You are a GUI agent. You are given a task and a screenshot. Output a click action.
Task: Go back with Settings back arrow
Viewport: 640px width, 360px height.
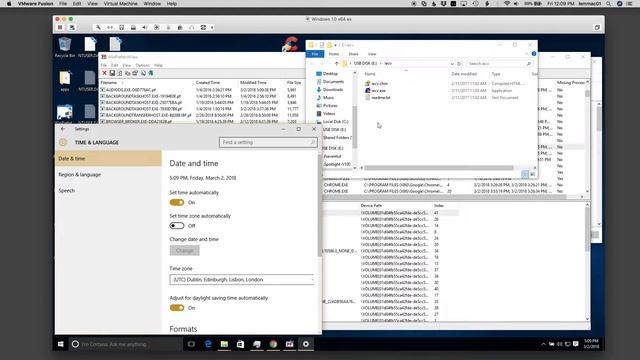[x=63, y=129]
